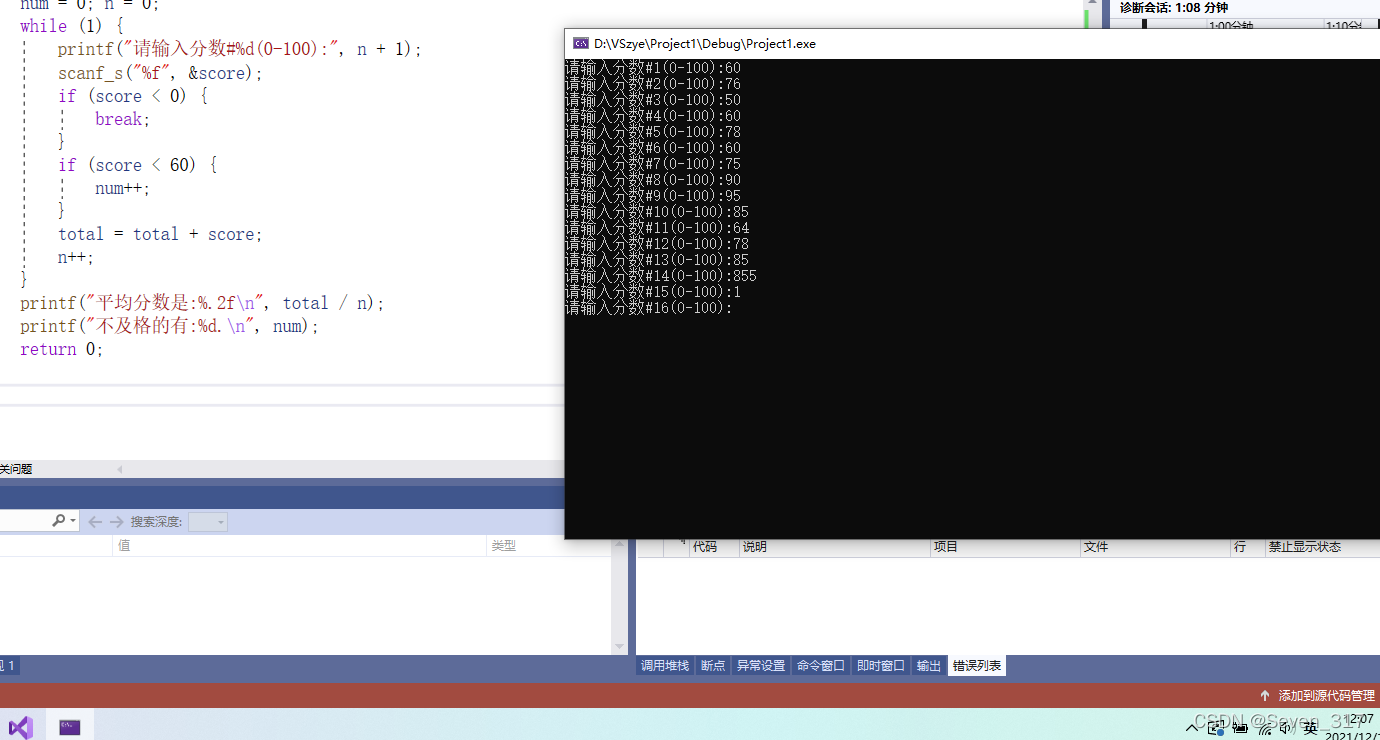Click the line 'total = total + score;'
Viewport: 1380px width, 740px height.
160,234
